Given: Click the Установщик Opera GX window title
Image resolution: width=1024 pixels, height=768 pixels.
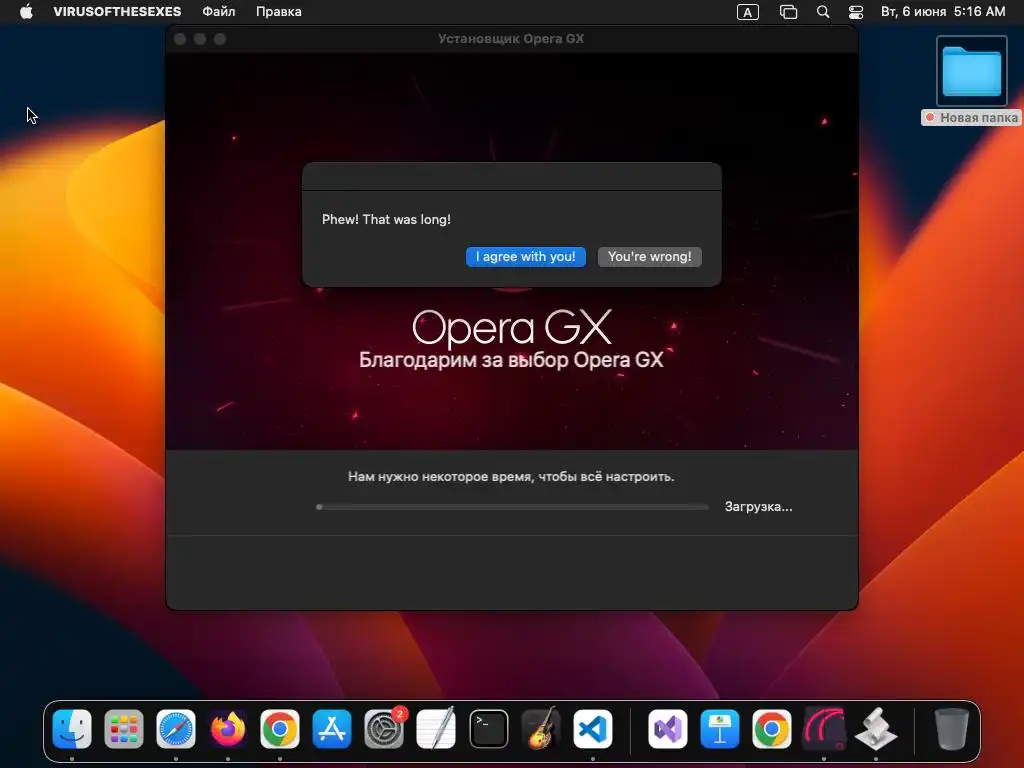Looking at the screenshot, I should [x=511, y=39].
